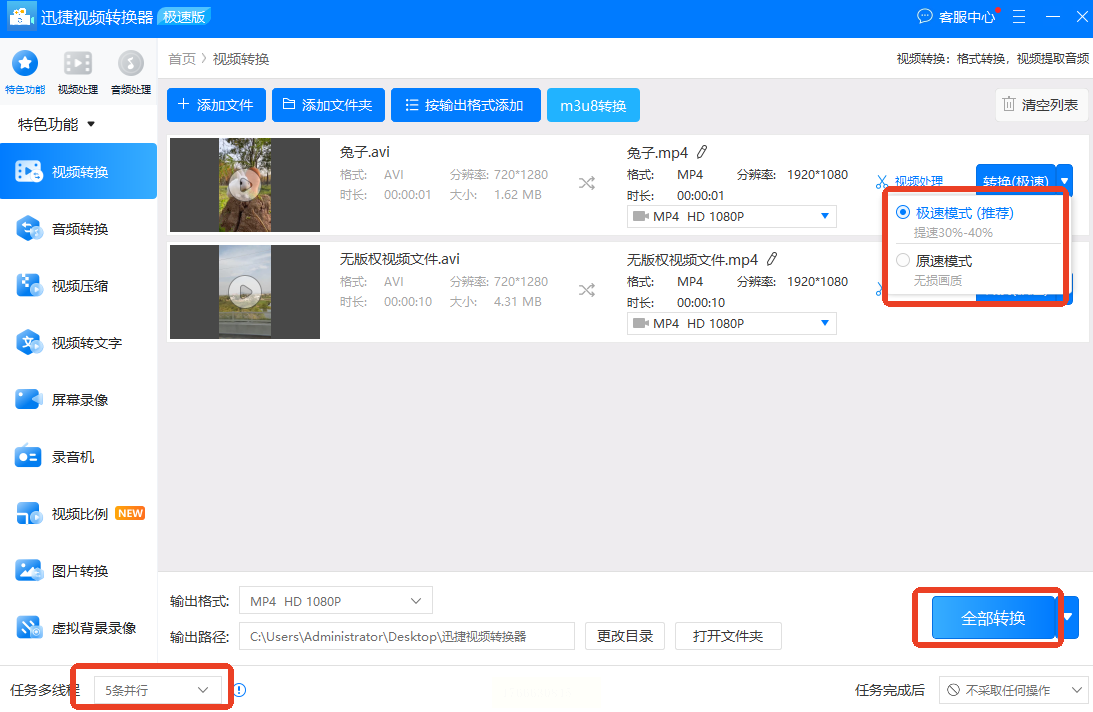This screenshot has height=712, width=1093.
Task: Click the 添加文件 button
Action: coord(216,105)
